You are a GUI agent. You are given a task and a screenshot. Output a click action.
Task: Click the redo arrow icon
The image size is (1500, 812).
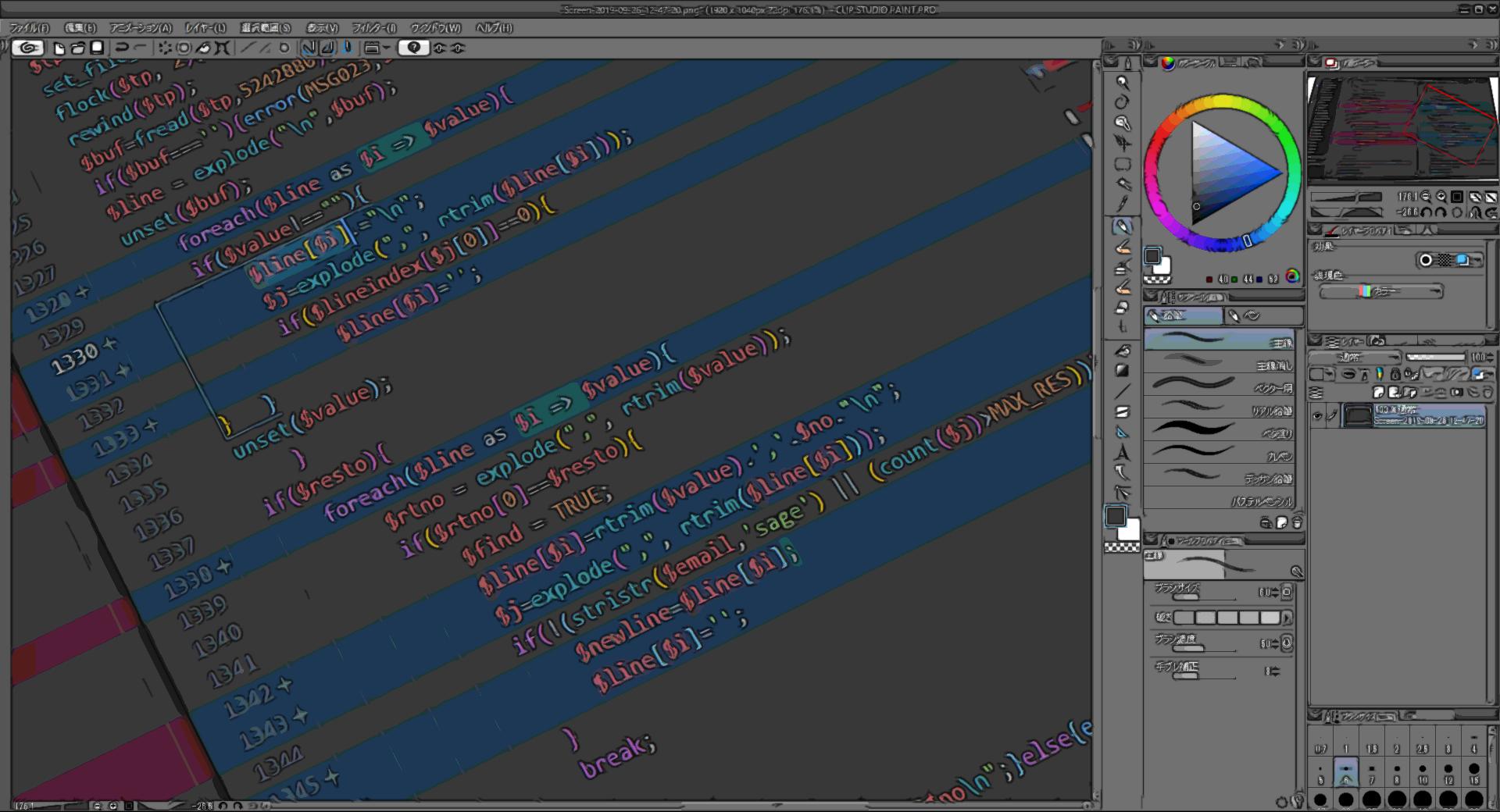(141, 48)
